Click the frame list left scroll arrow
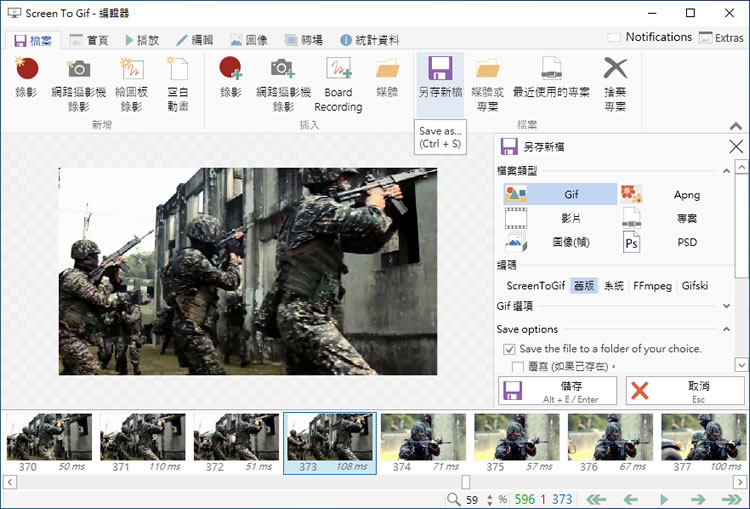 click(10, 482)
